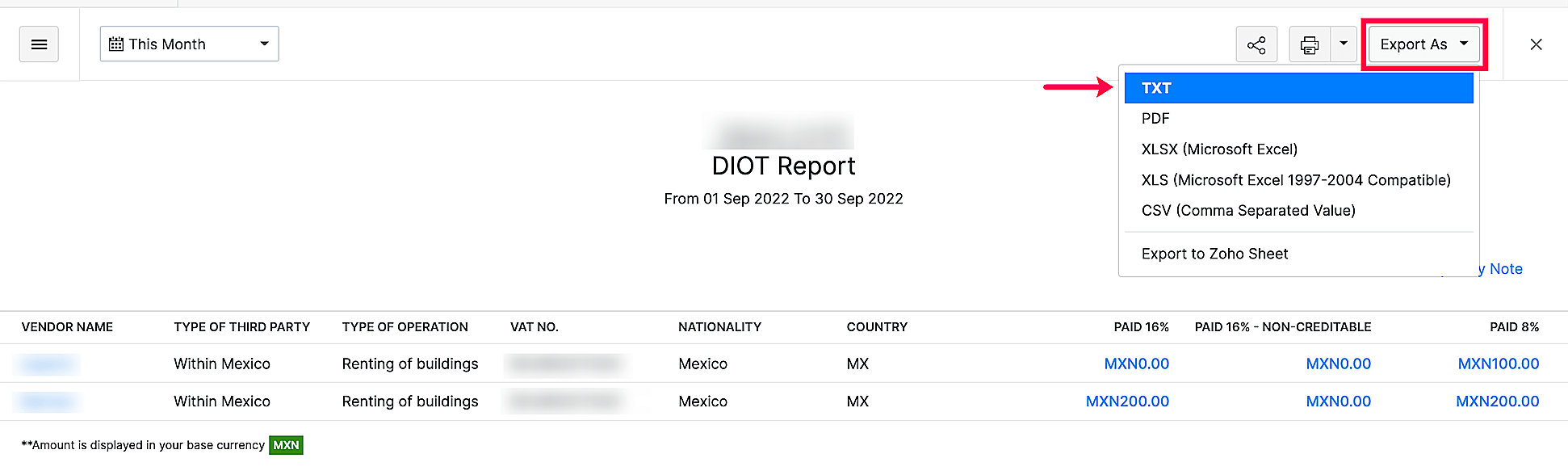Open the Export As dropdown

pos(1423,44)
